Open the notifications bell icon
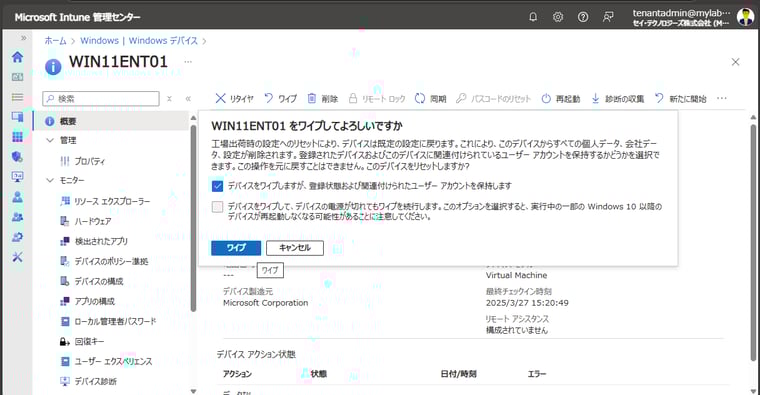This screenshot has width=760, height=395. click(x=533, y=17)
